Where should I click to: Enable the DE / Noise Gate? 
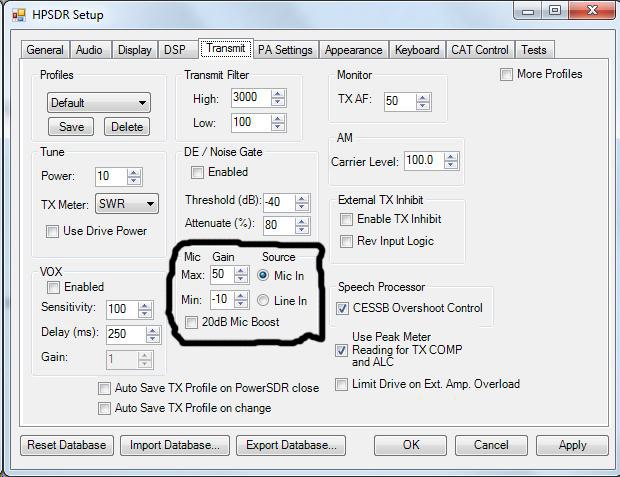[x=197, y=172]
